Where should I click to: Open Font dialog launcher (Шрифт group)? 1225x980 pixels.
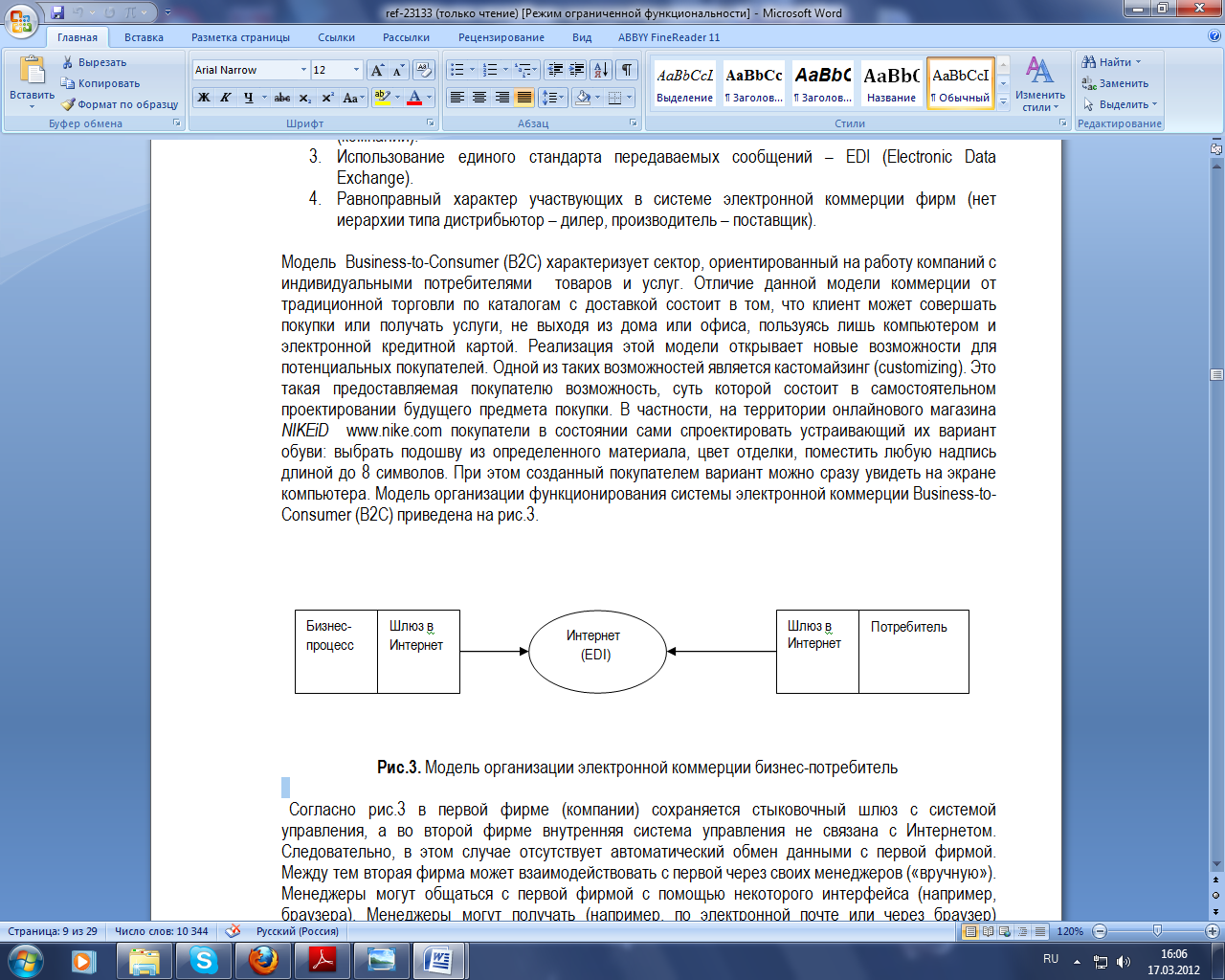point(431,123)
